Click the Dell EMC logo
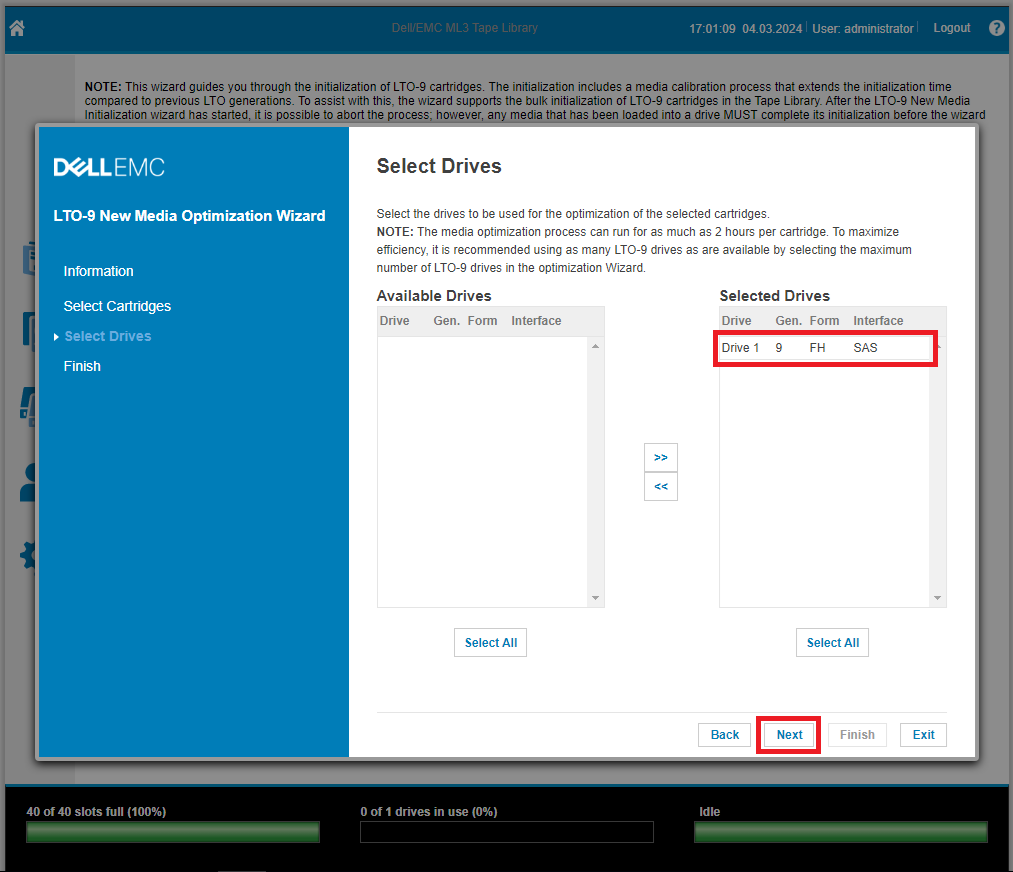1013x872 pixels. click(109, 167)
